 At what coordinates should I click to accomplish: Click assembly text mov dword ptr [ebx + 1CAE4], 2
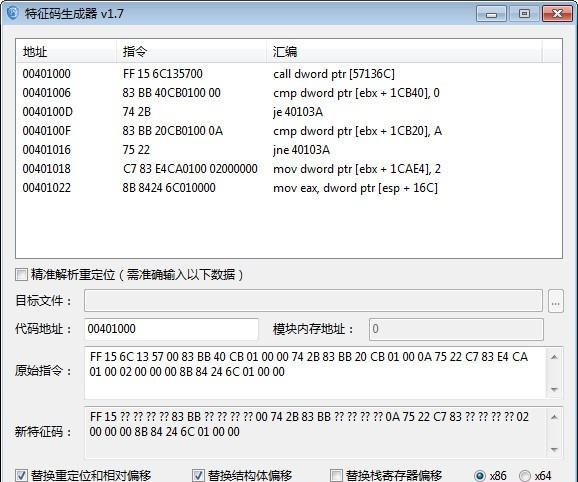click(x=357, y=169)
